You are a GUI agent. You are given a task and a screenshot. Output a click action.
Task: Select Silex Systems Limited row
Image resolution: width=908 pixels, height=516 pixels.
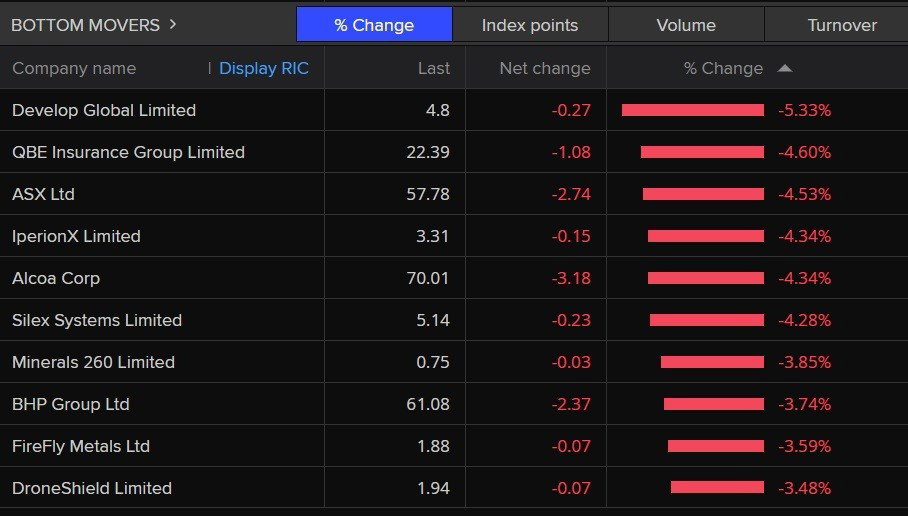pyautogui.click(x=454, y=320)
